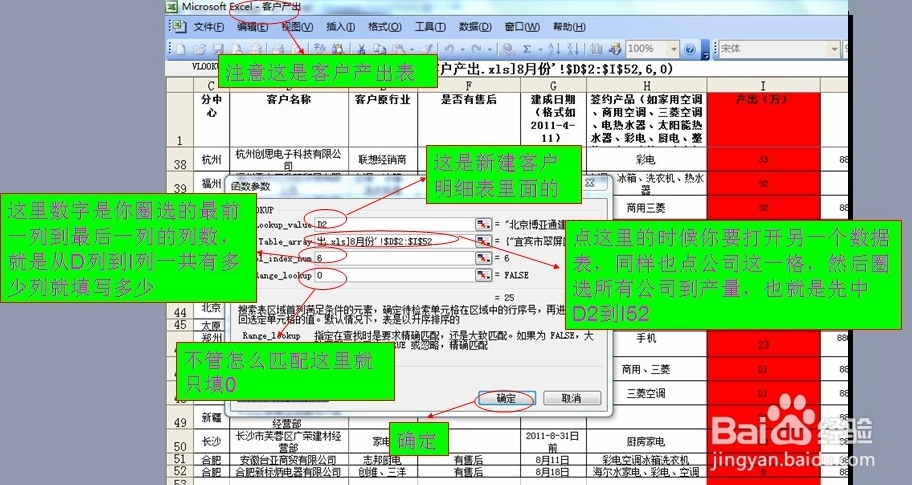Click the Table_array input field

(x=394, y=241)
